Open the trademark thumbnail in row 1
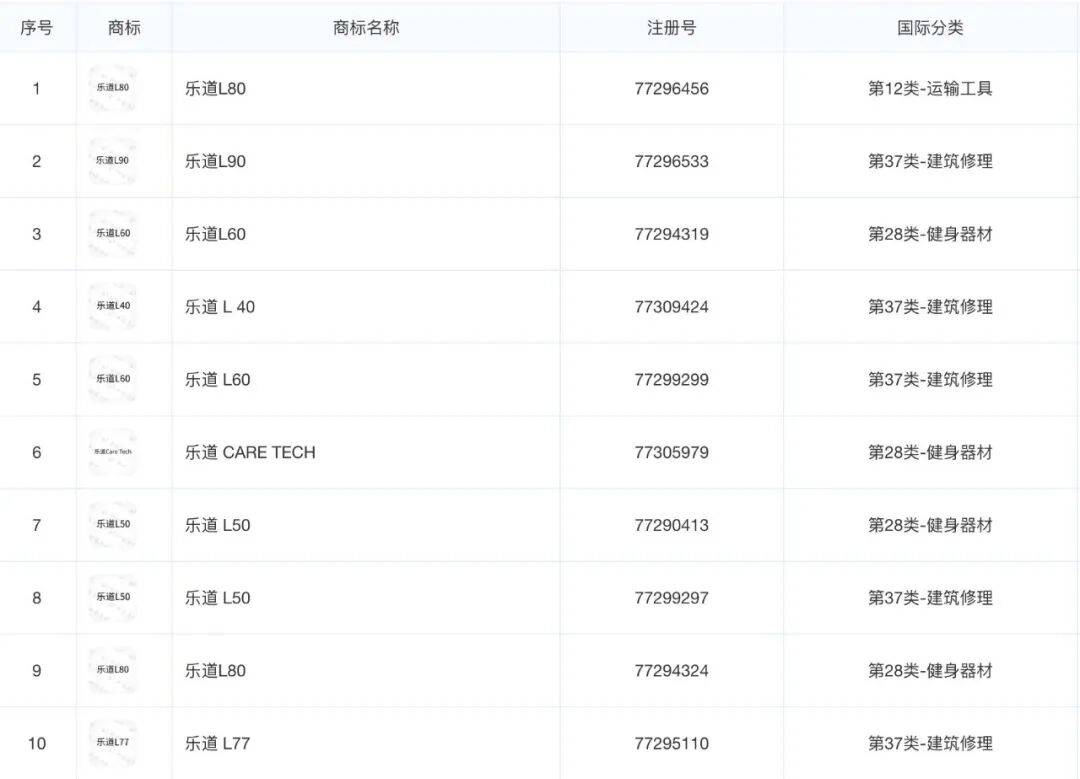 coord(112,88)
